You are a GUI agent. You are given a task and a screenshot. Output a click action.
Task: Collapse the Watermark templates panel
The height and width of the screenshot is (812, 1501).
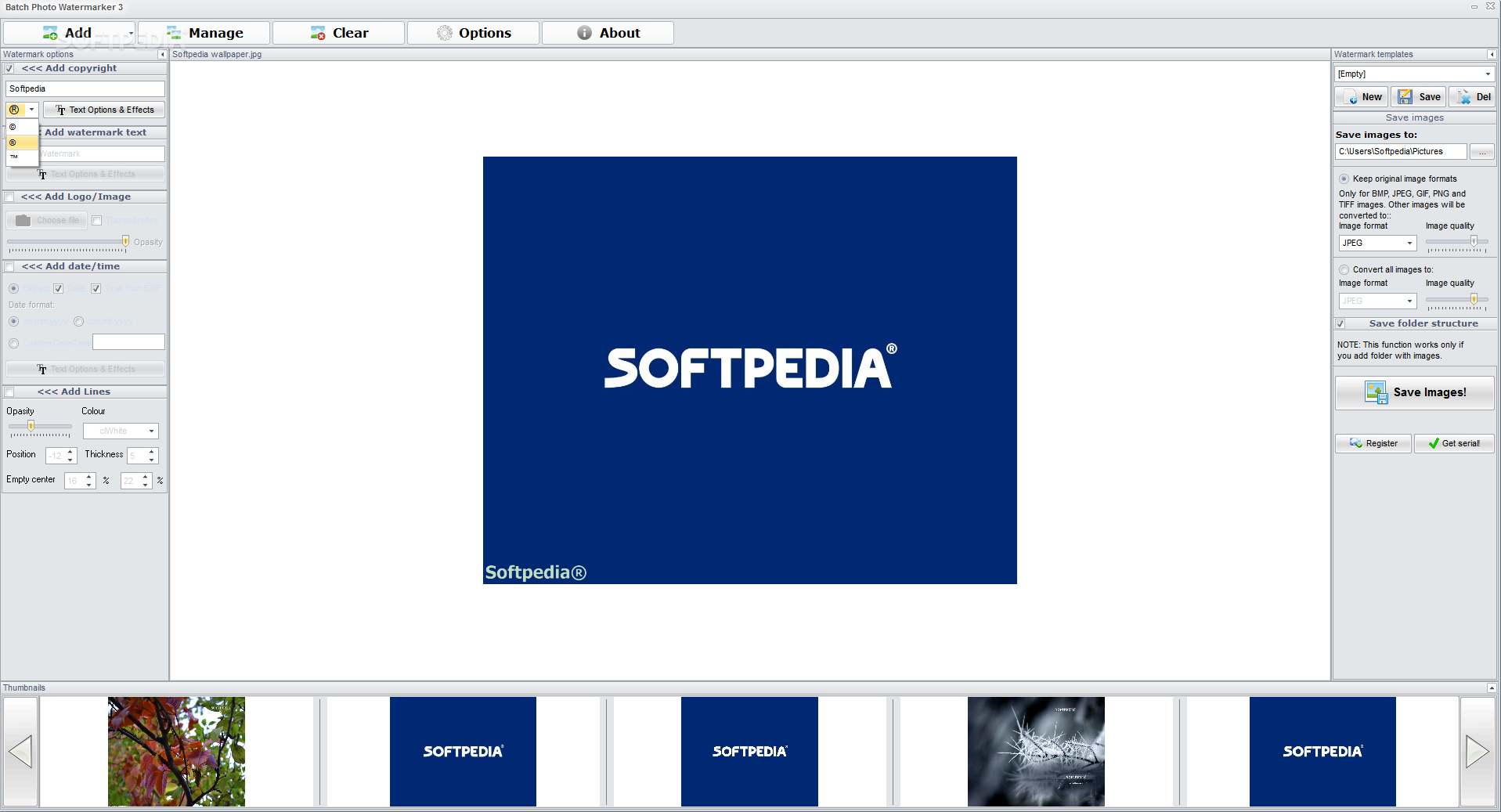point(1492,55)
